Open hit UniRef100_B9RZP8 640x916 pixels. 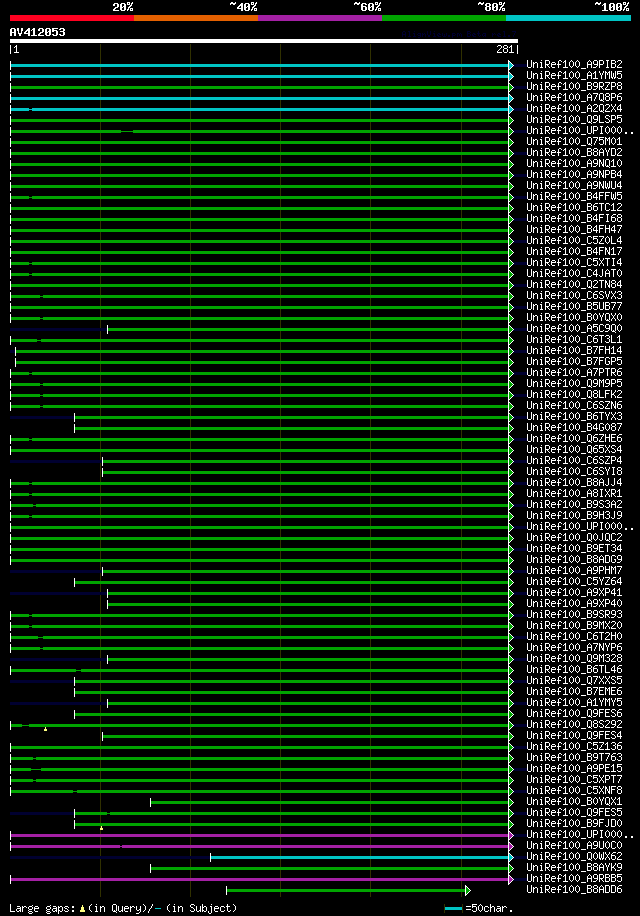click(574, 86)
